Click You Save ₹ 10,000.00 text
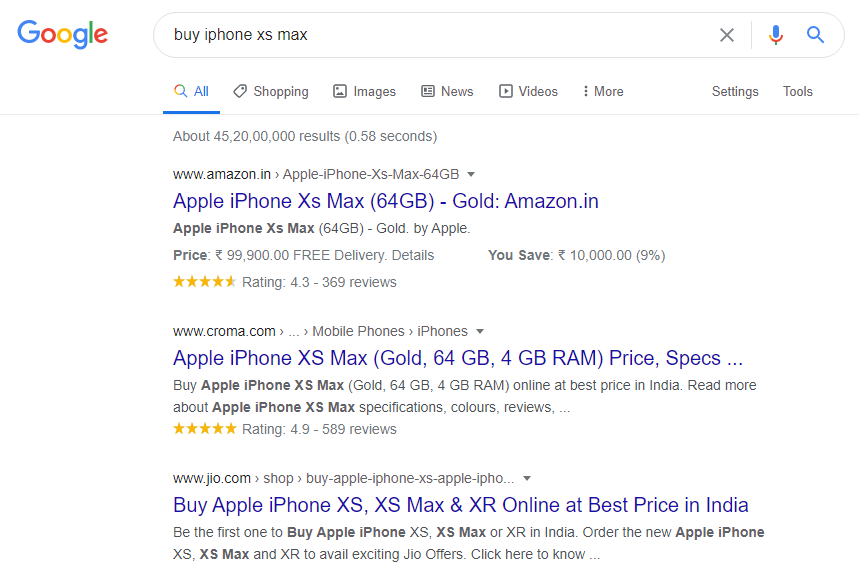Viewport: 859px width, 575px height. [577, 255]
